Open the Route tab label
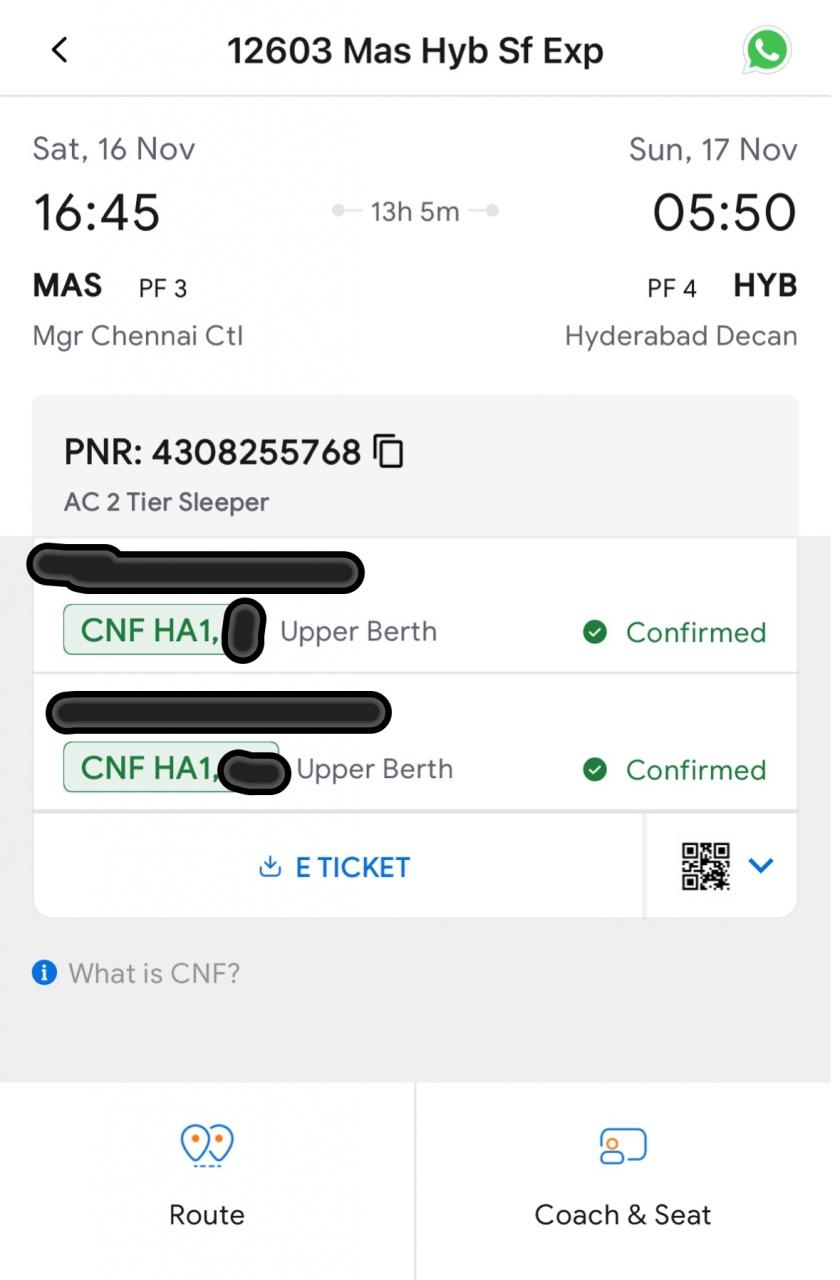 206,1215
